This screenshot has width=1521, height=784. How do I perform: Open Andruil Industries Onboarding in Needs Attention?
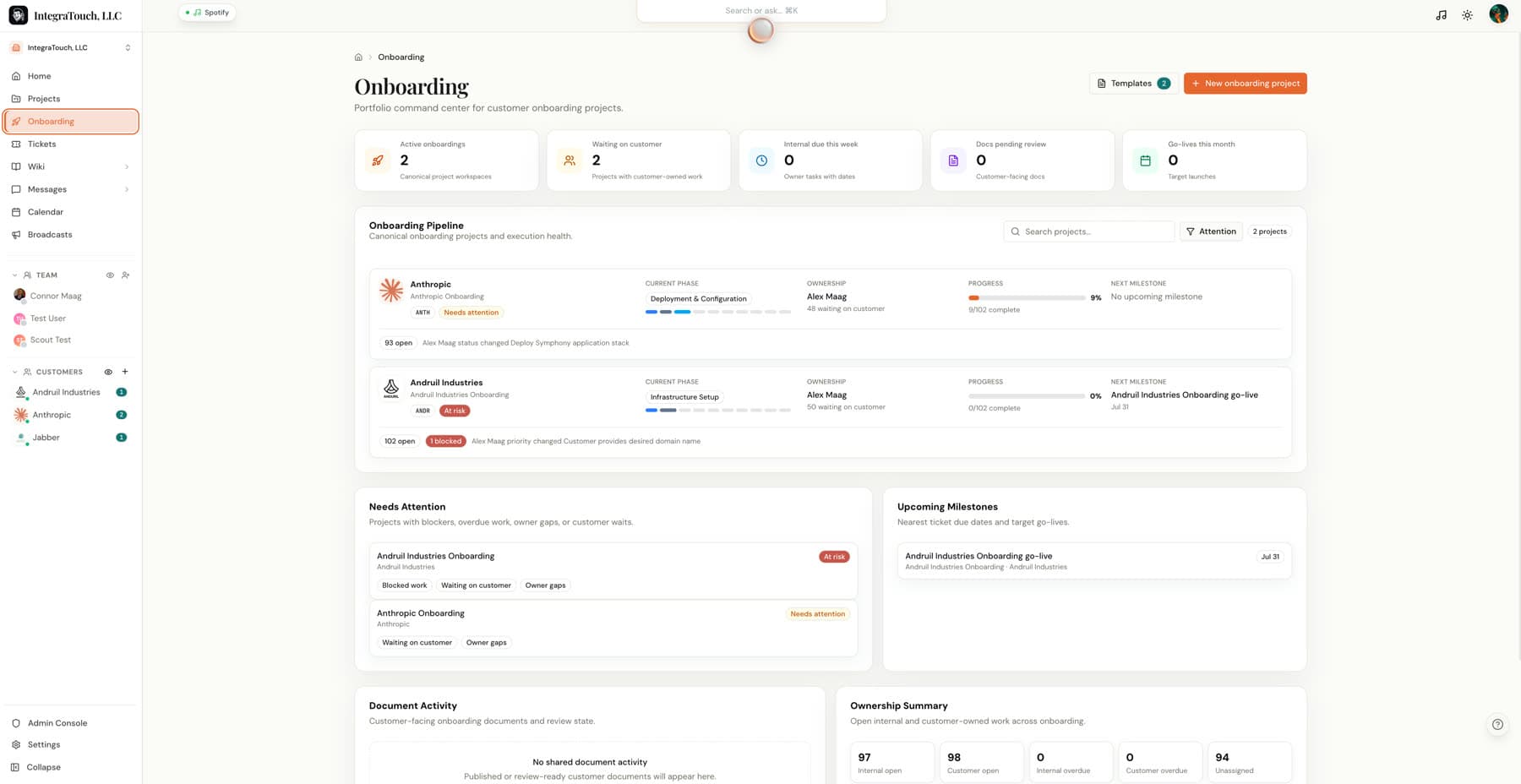click(x=613, y=570)
